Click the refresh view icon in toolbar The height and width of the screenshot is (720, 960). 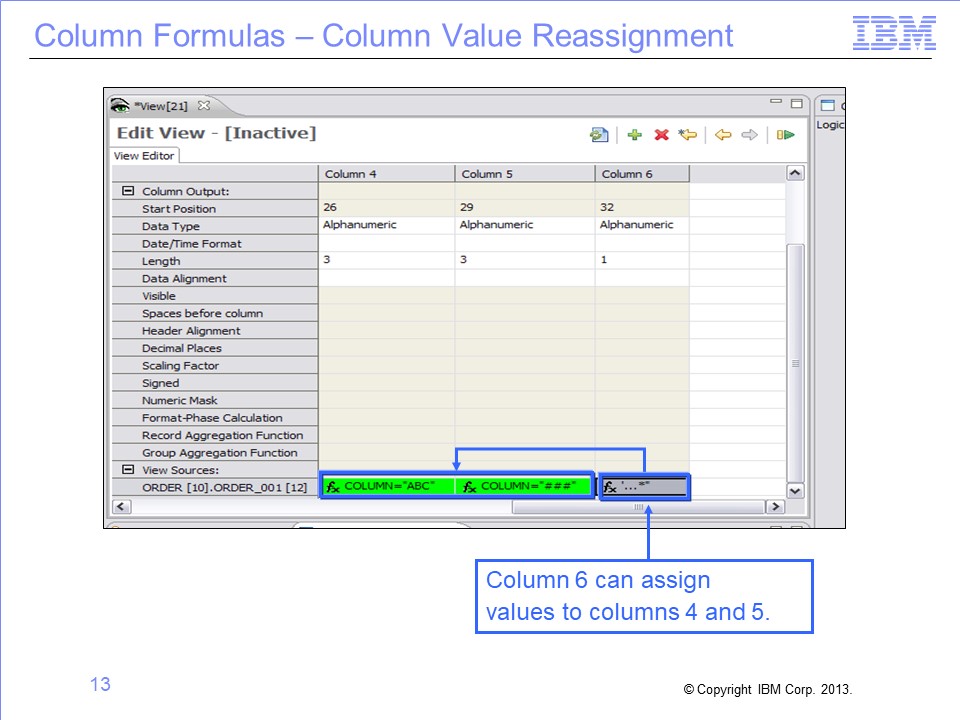(599, 135)
